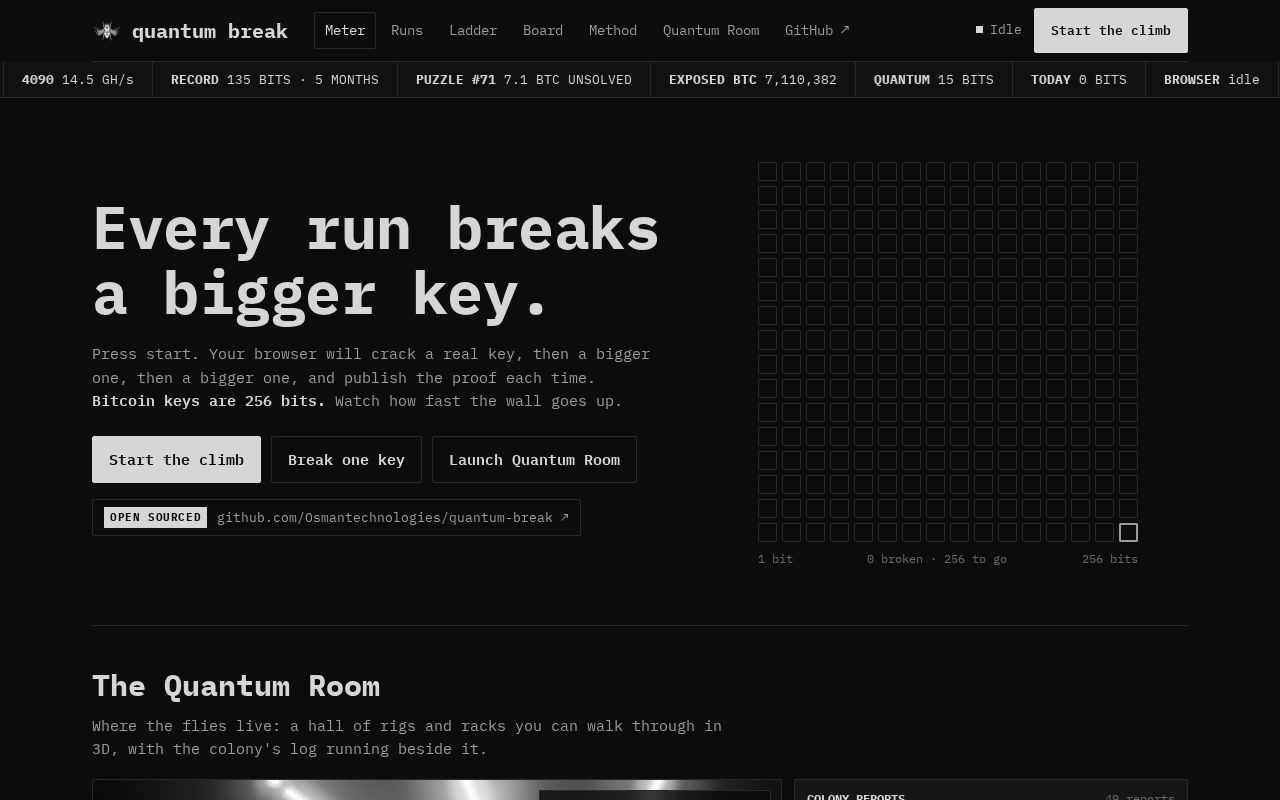This screenshot has width=1280, height=800.
Task: Click the header Start the climb button
Action: [1111, 30]
